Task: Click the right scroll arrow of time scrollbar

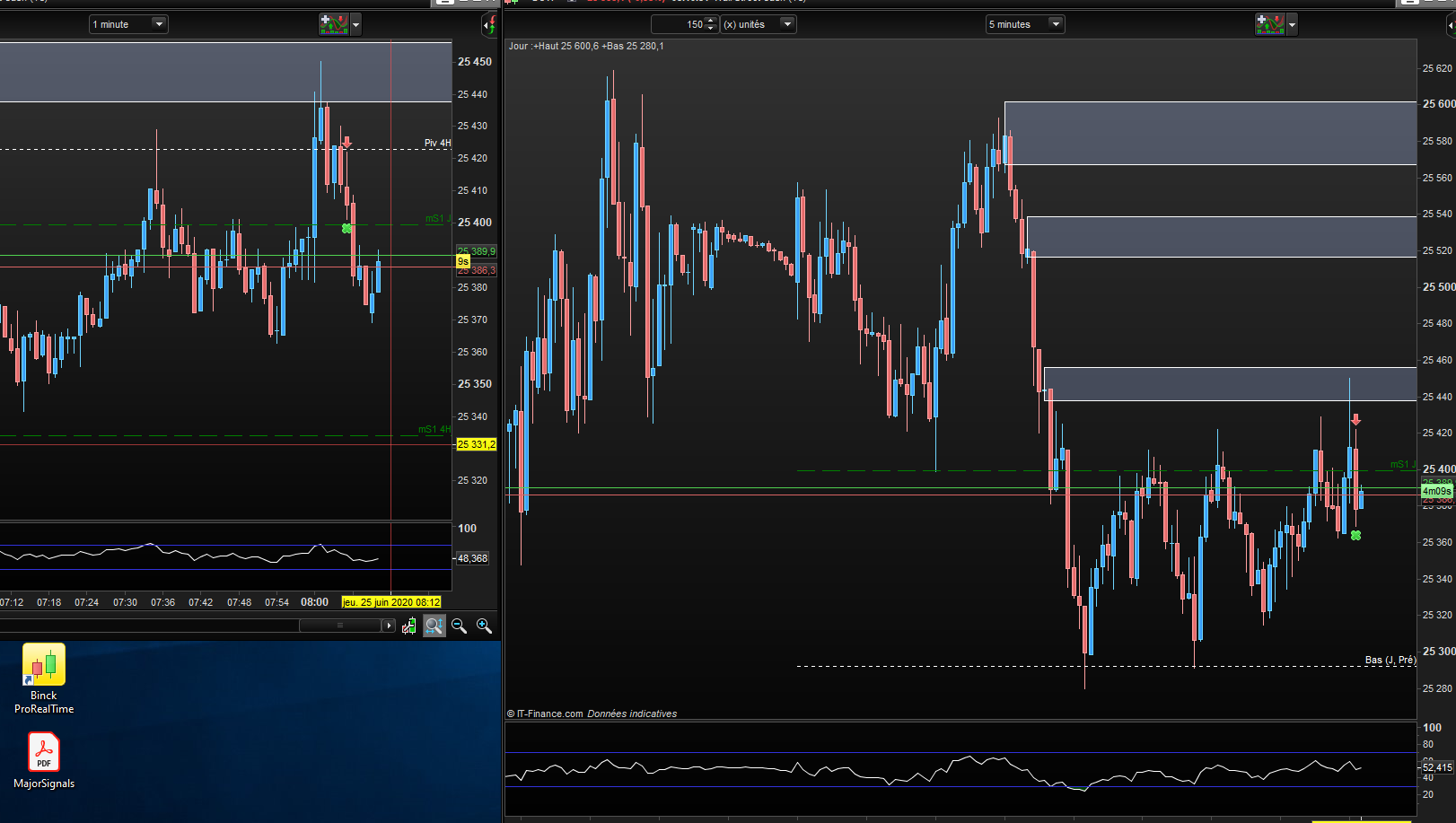Action: click(389, 626)
